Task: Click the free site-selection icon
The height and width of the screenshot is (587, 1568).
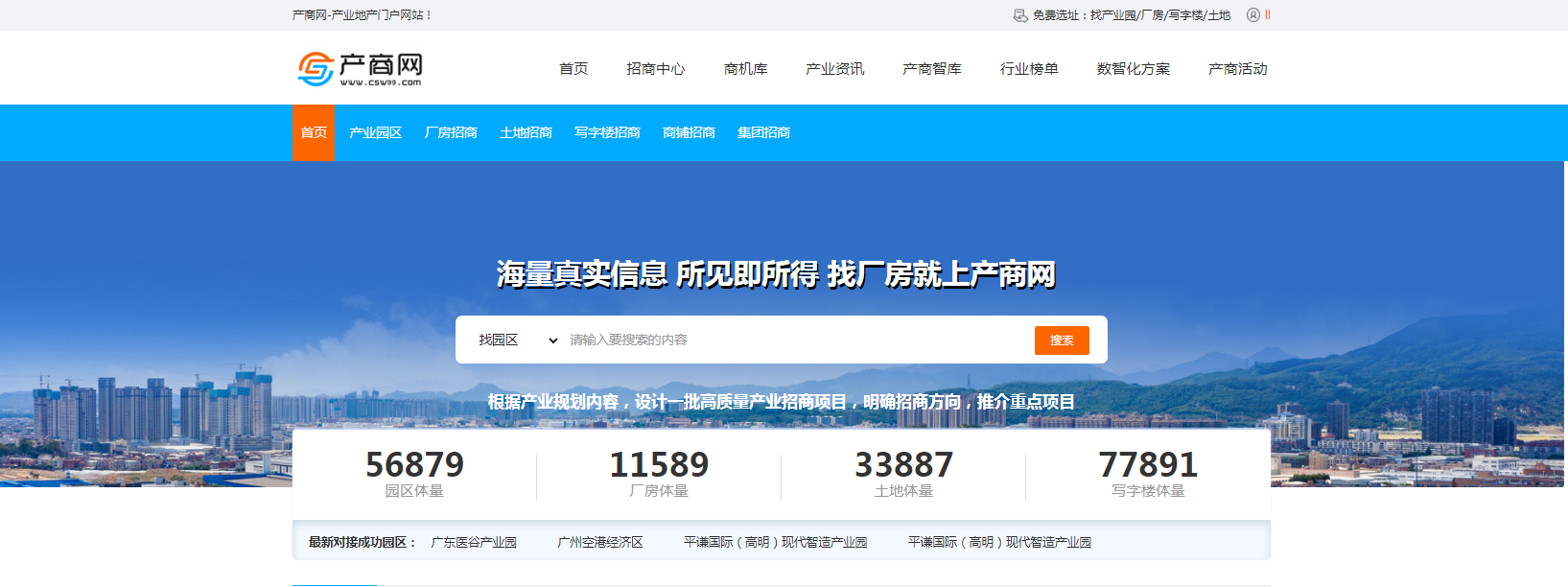Action: (1020, 15)
